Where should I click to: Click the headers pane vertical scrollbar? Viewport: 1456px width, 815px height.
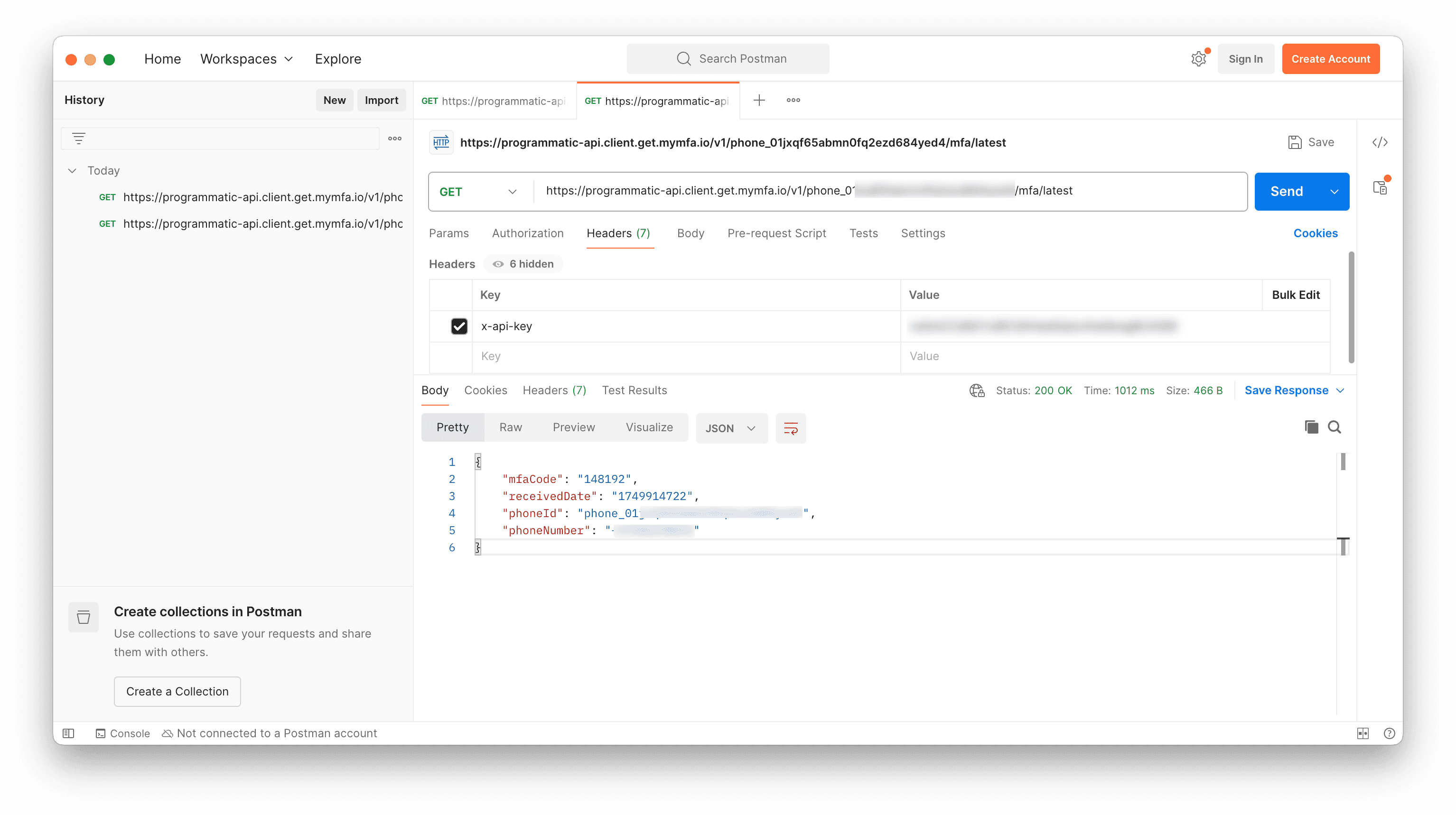coord(1351,307)
